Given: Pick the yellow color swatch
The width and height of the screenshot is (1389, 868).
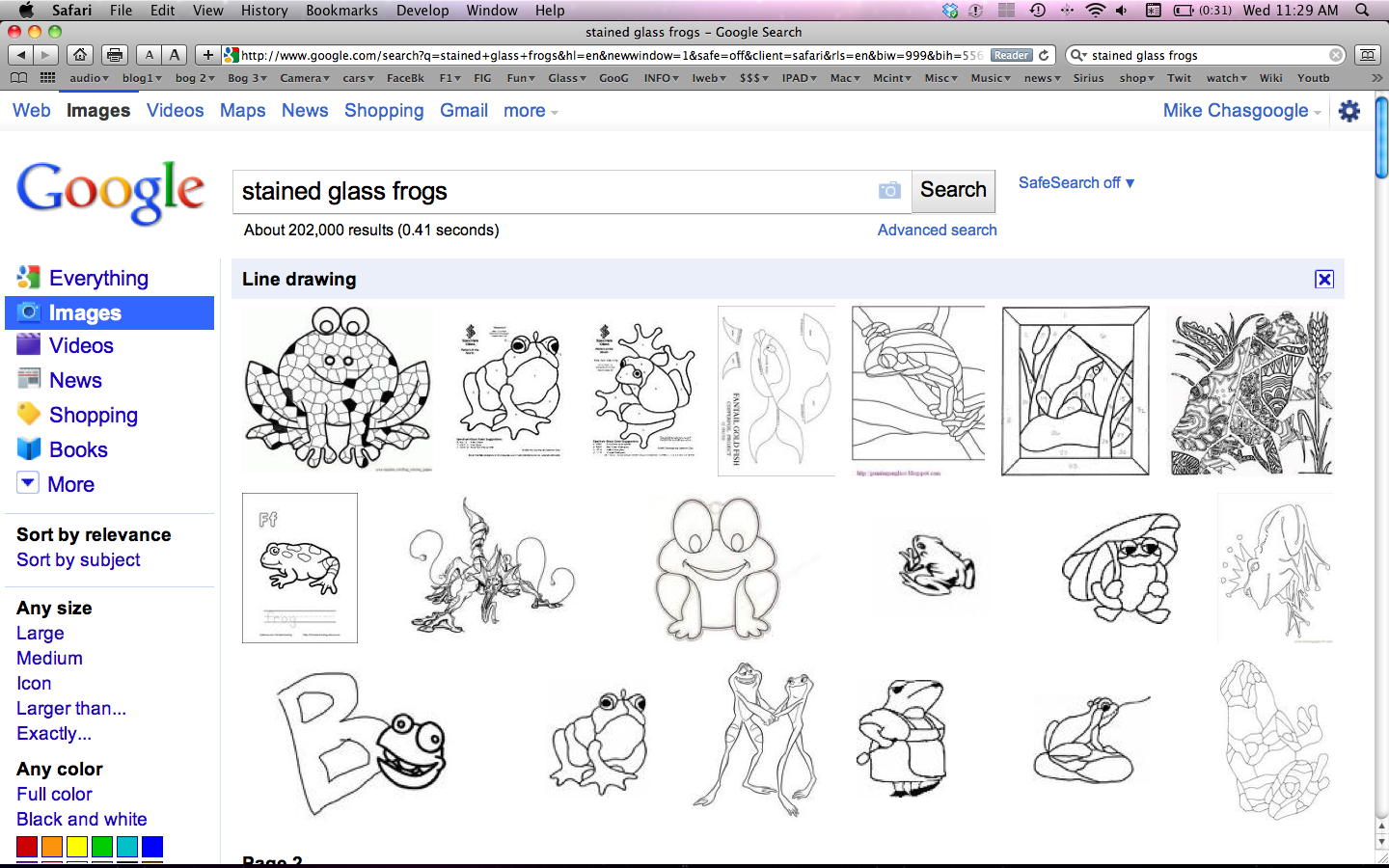Looking at the screenshot, I should pos(77,847).
